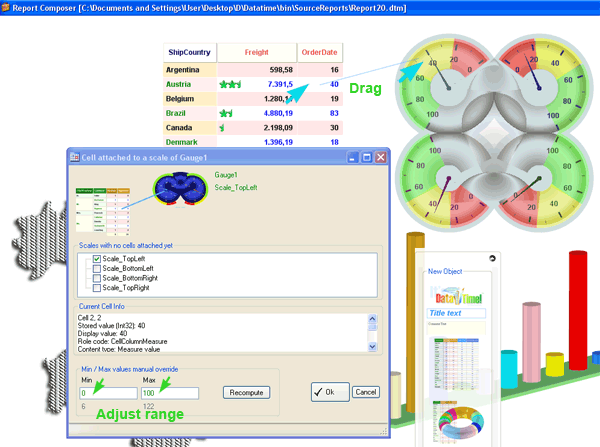Click the Title text object field

coord(449,313)
